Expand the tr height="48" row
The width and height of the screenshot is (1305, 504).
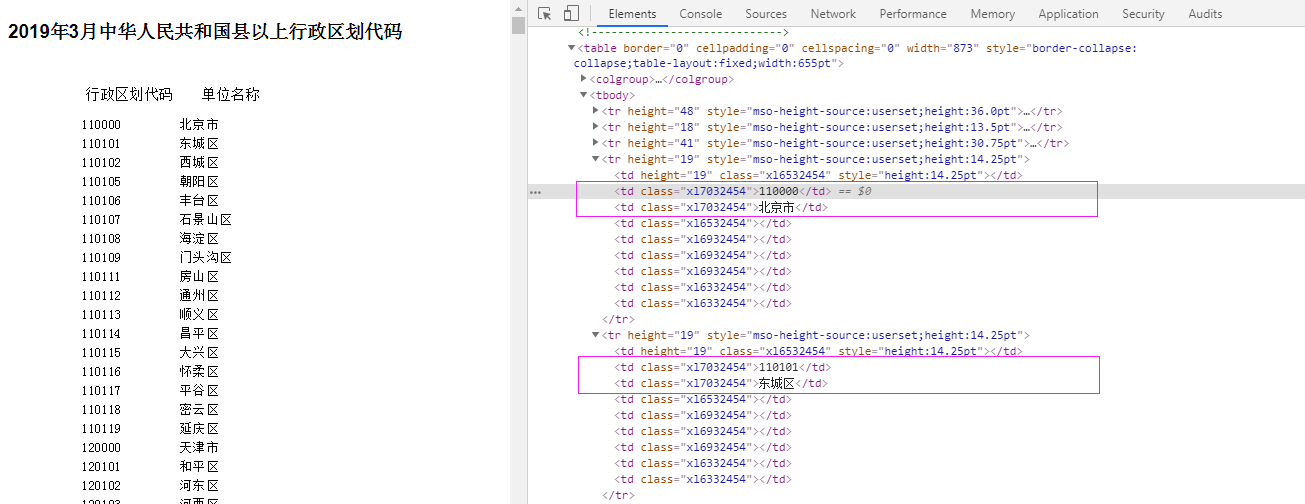596,111
